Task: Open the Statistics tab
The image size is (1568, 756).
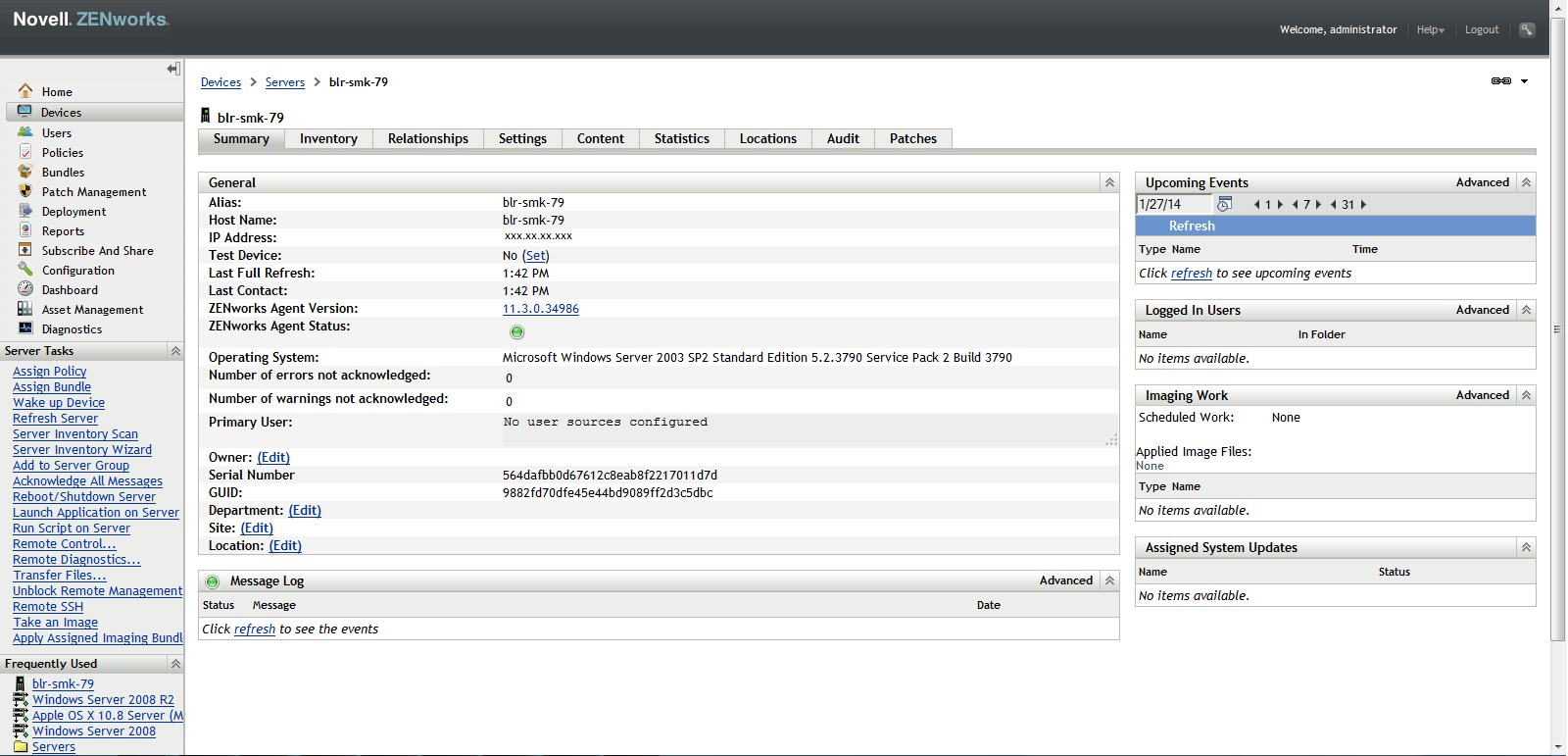Action: tap(682, 138)
